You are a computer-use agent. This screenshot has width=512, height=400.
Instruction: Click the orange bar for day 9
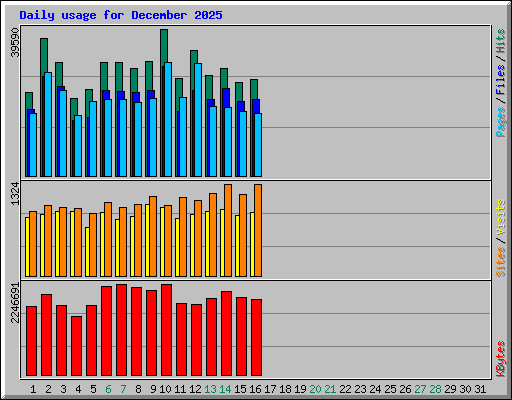pos(153,236)
